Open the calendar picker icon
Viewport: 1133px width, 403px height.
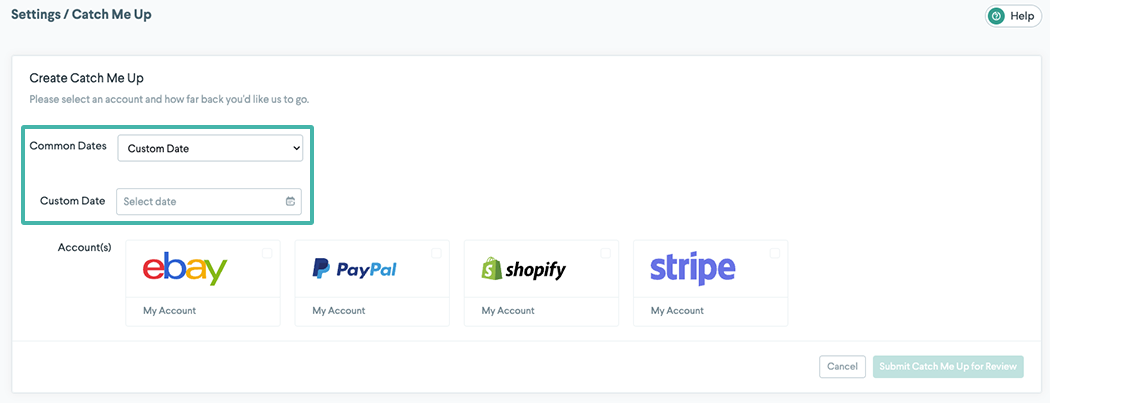coord(290,201)
